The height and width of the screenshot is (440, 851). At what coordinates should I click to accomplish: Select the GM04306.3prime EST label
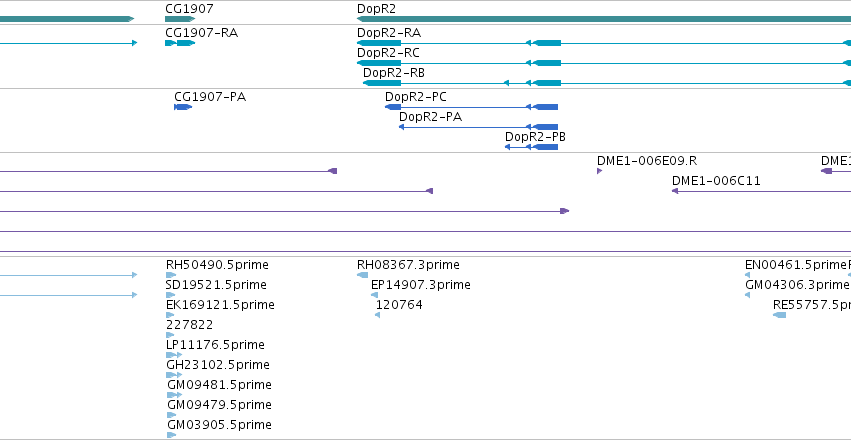[796, 285]
